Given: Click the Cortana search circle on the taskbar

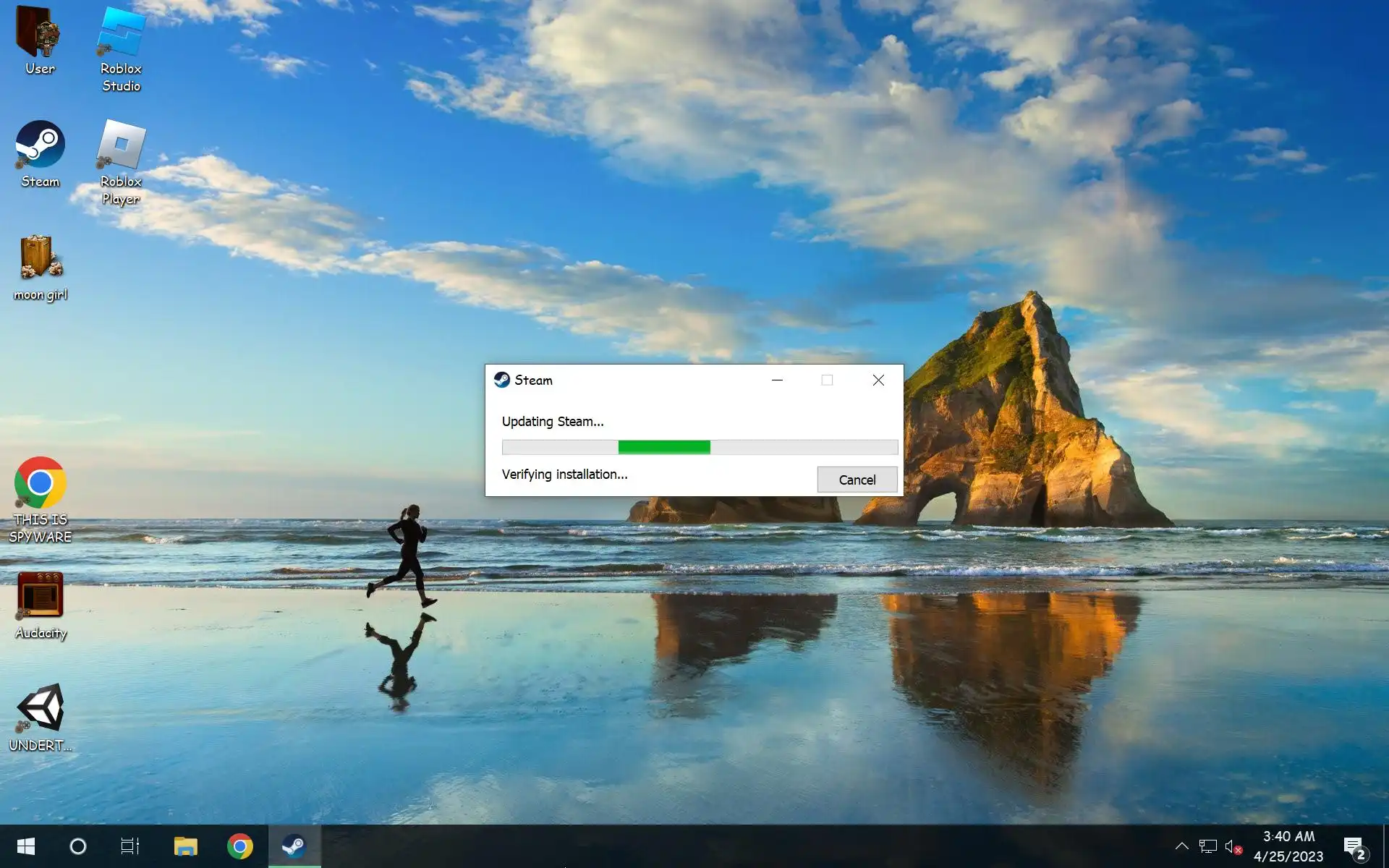Looking at the screenshot, I should pyautogui.click(x=78, y=846).
